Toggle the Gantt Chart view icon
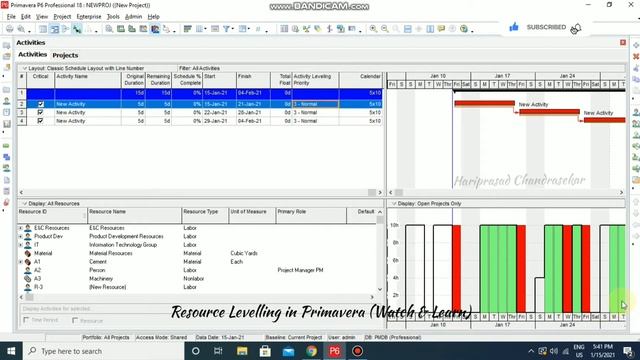640x360 pixels. click(x=54, y=29)
